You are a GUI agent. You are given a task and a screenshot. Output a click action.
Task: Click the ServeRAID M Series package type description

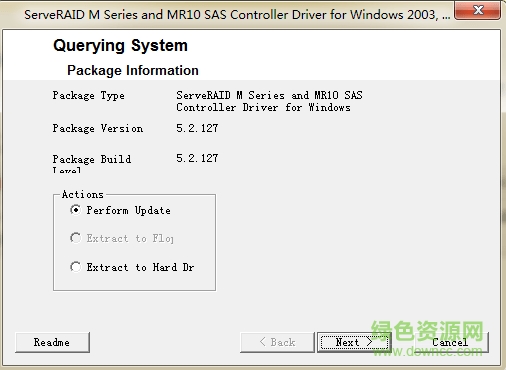pos(269,101)
